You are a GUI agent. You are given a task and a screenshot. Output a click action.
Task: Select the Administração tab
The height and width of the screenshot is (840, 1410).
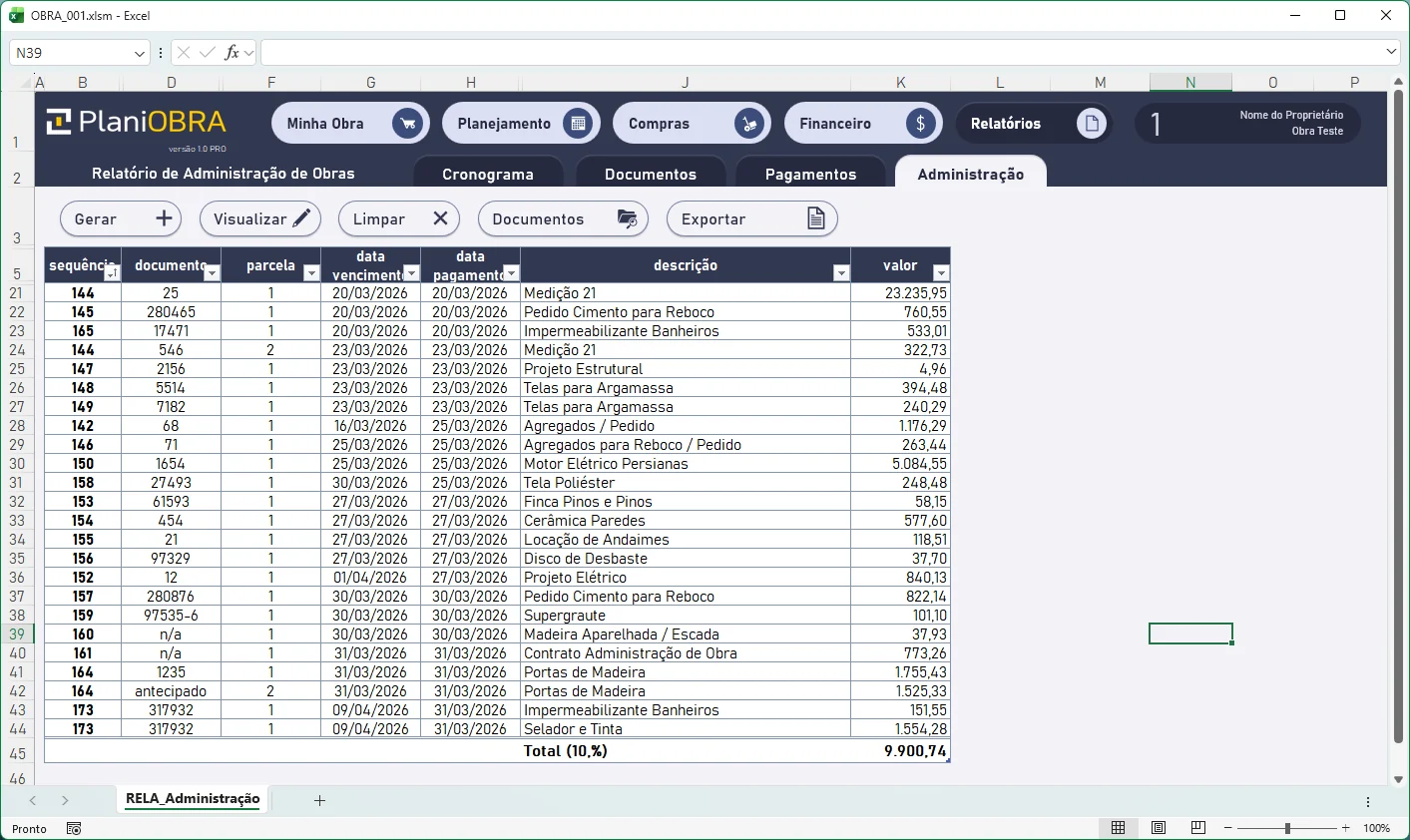pos(971,173)
